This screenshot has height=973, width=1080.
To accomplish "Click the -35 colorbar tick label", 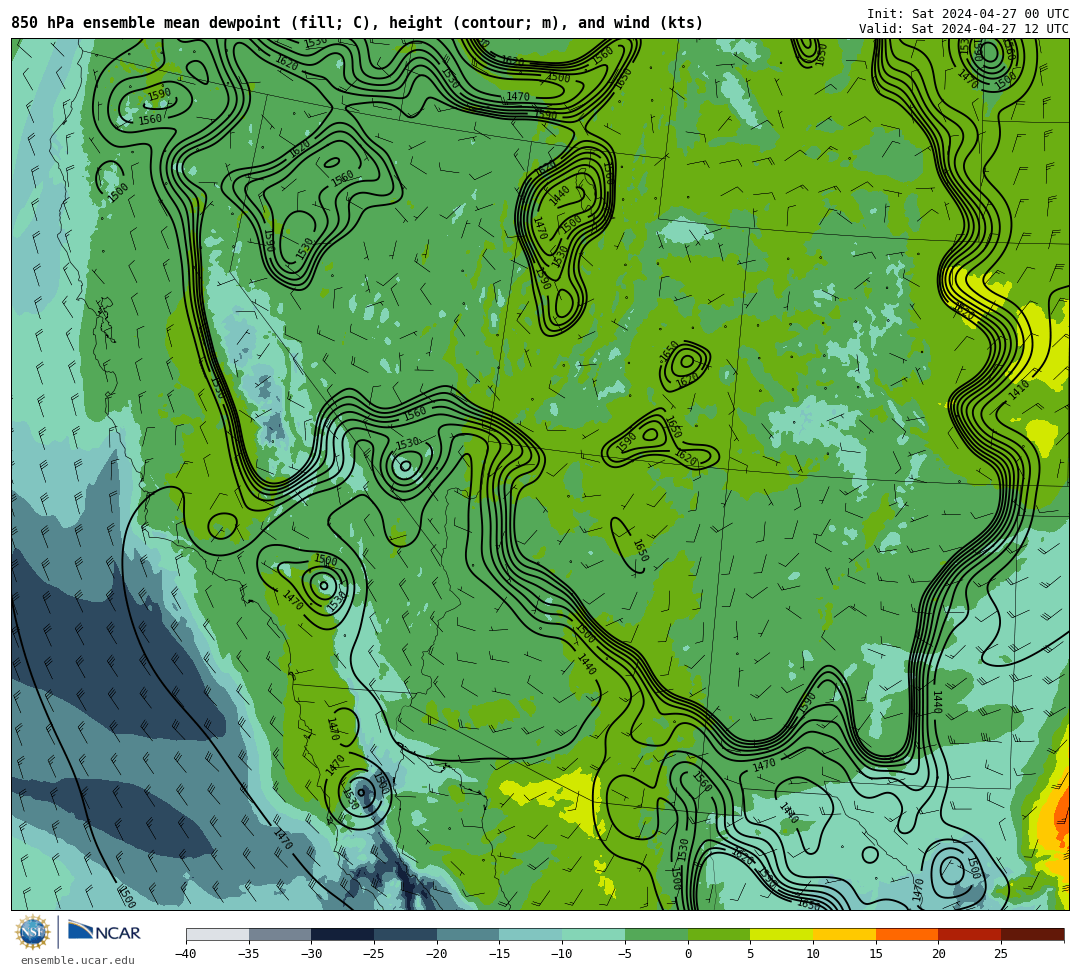I will pyautogui.click(x=249, y=954).
